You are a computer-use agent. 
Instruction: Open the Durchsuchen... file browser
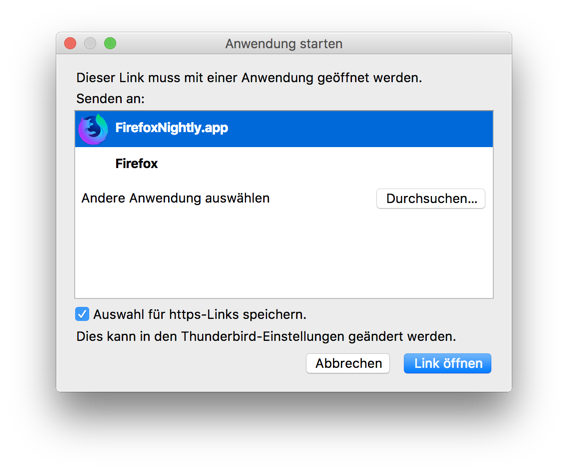pyautogui.click(x=431, y=199)
